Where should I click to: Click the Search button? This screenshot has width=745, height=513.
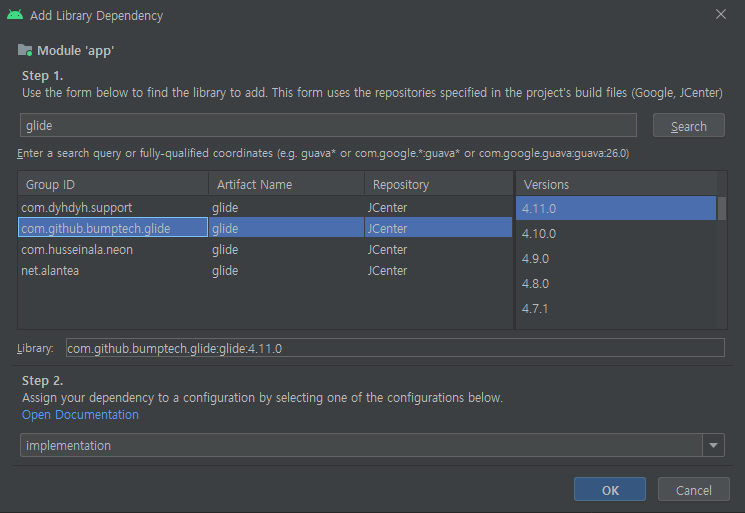(x=688, y=125)
